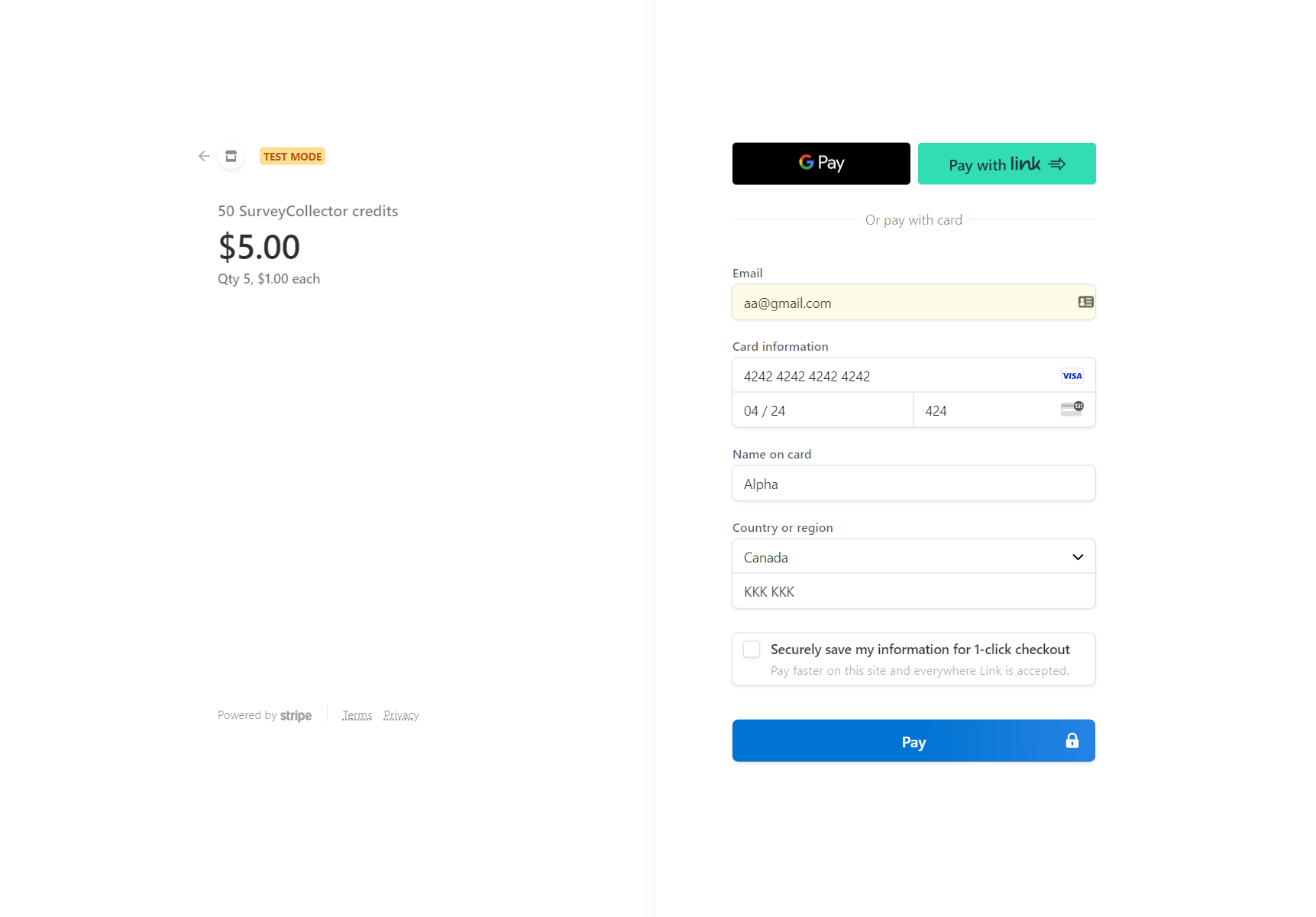1316x917 pixels.
Task: Click the merchant storefront icon
Action: pos(231,156)
